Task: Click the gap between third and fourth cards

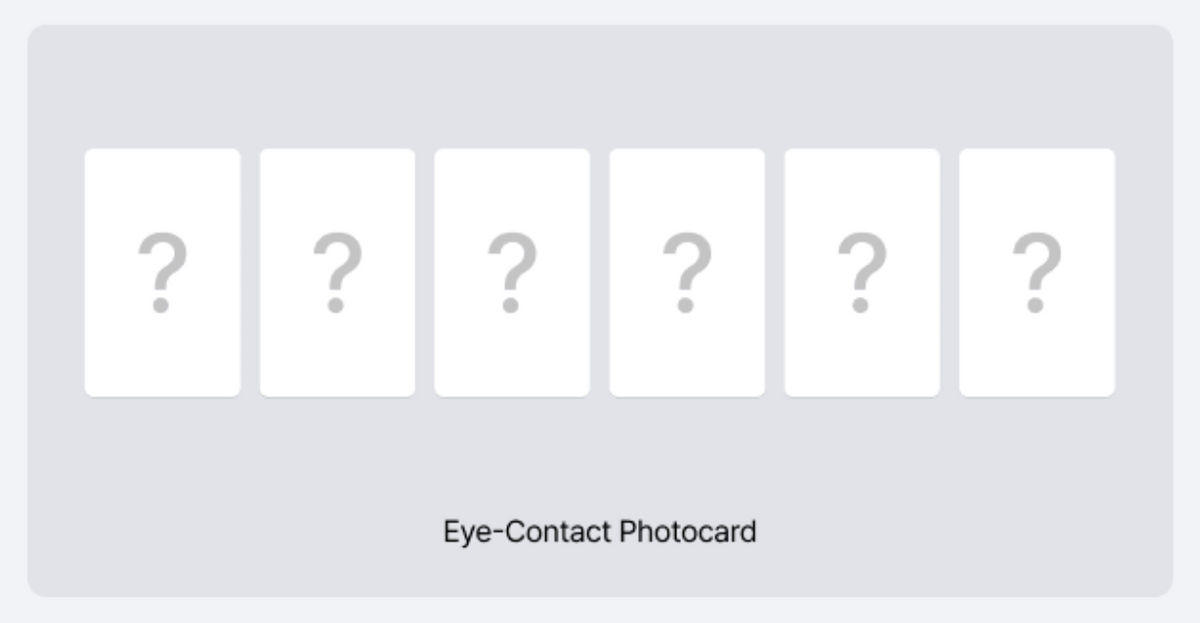Action: pyautogui.click(x=600, y=272)
